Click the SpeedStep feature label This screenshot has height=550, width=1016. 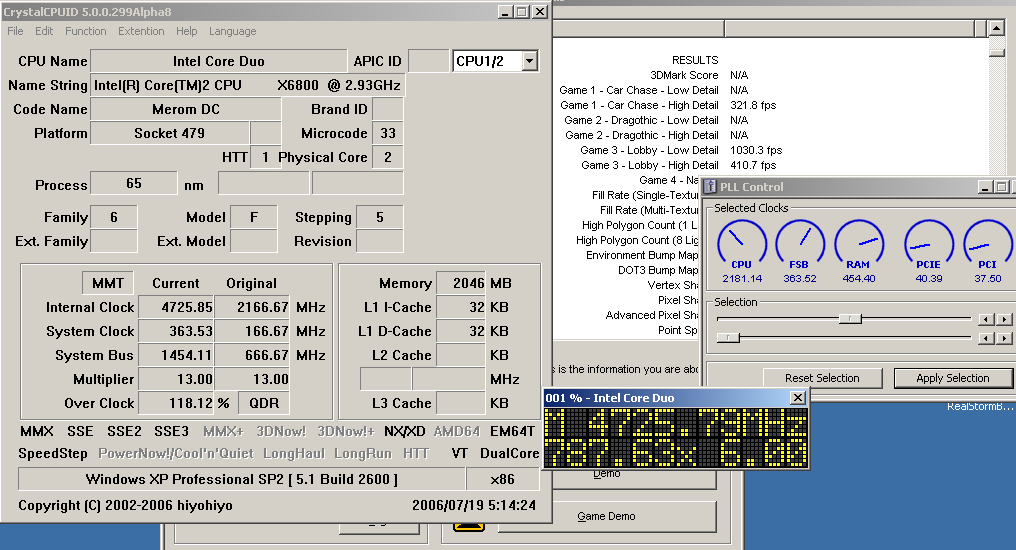[x=52, y=453]
